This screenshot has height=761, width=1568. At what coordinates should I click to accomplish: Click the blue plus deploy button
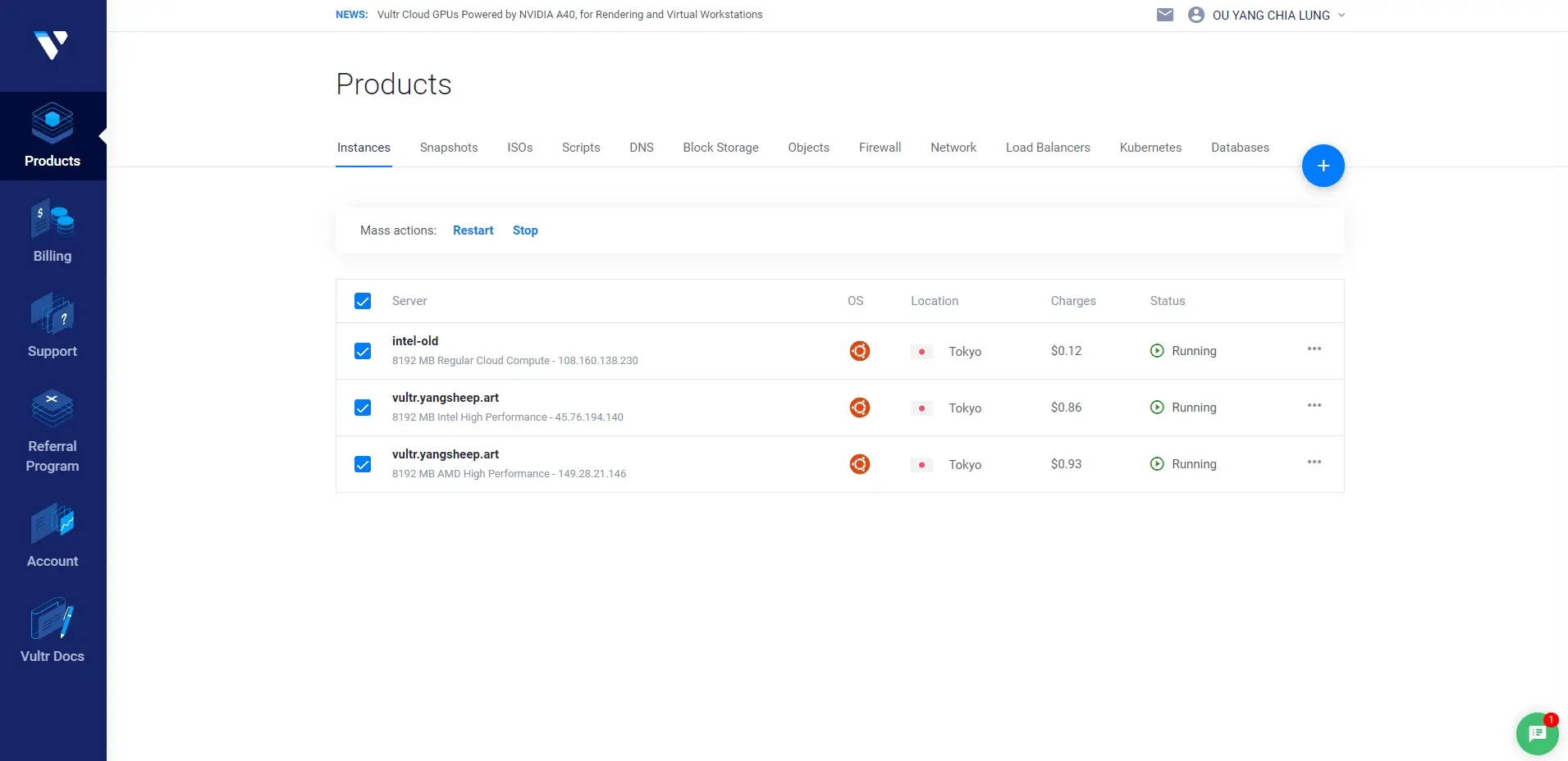click(1323, 166)
